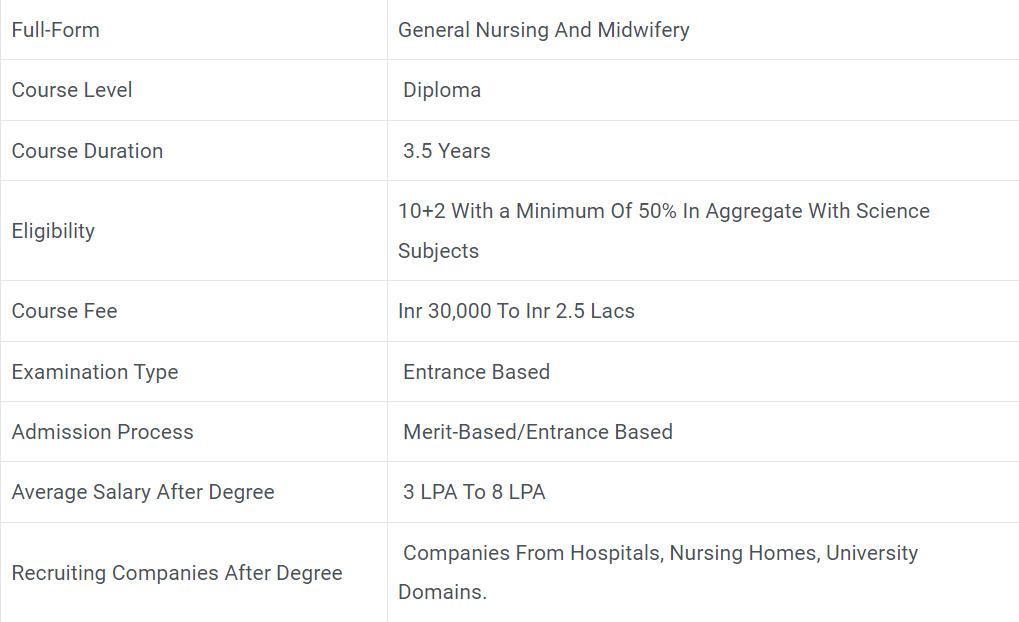Click the "Course Level" row label
Image resolution: width=1019 pixels, height=622 pixels.
(72, 90)
